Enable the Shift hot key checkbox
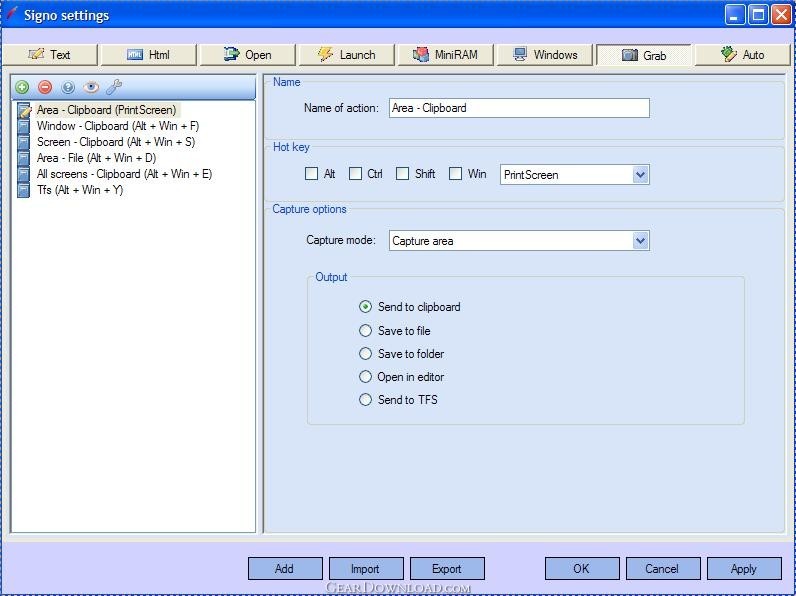The height and width of the screenshot is (596, 796). point(402,174)
